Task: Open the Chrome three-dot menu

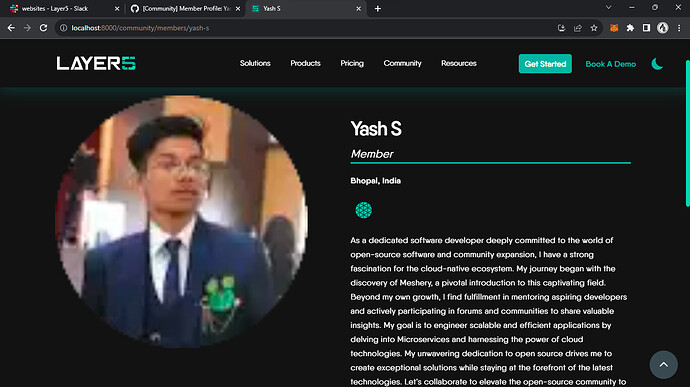Action: click(x=679, y=28)
